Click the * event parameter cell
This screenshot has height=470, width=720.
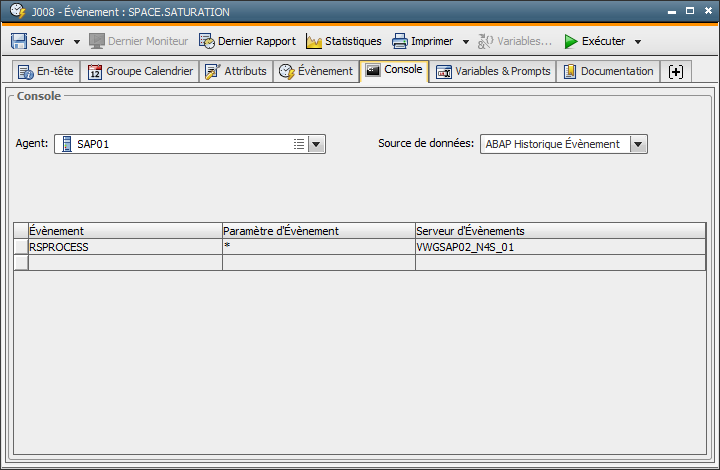click(x=319, y=247)
